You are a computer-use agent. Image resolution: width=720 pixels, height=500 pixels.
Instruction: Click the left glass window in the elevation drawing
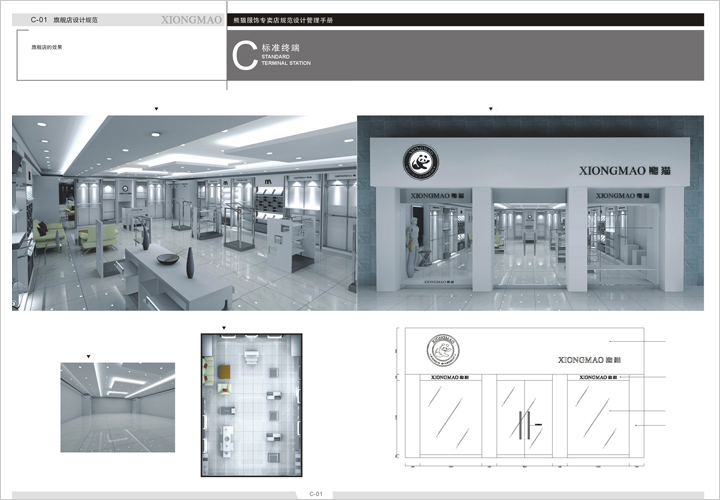pos(451,417)
